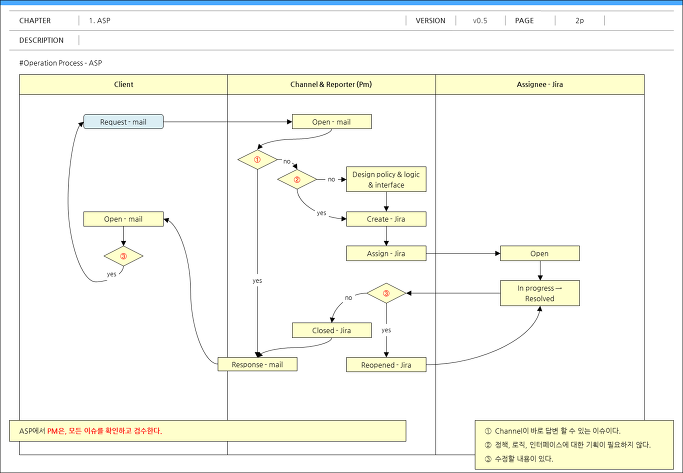
Task: Select the Open - mail box in Channel lane
Action: click(331, 122)
